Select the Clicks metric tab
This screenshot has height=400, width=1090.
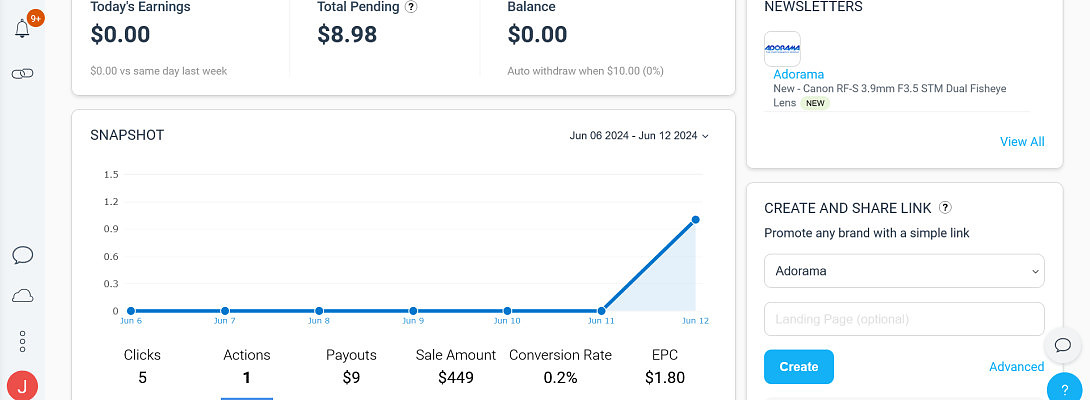(142, 366)
